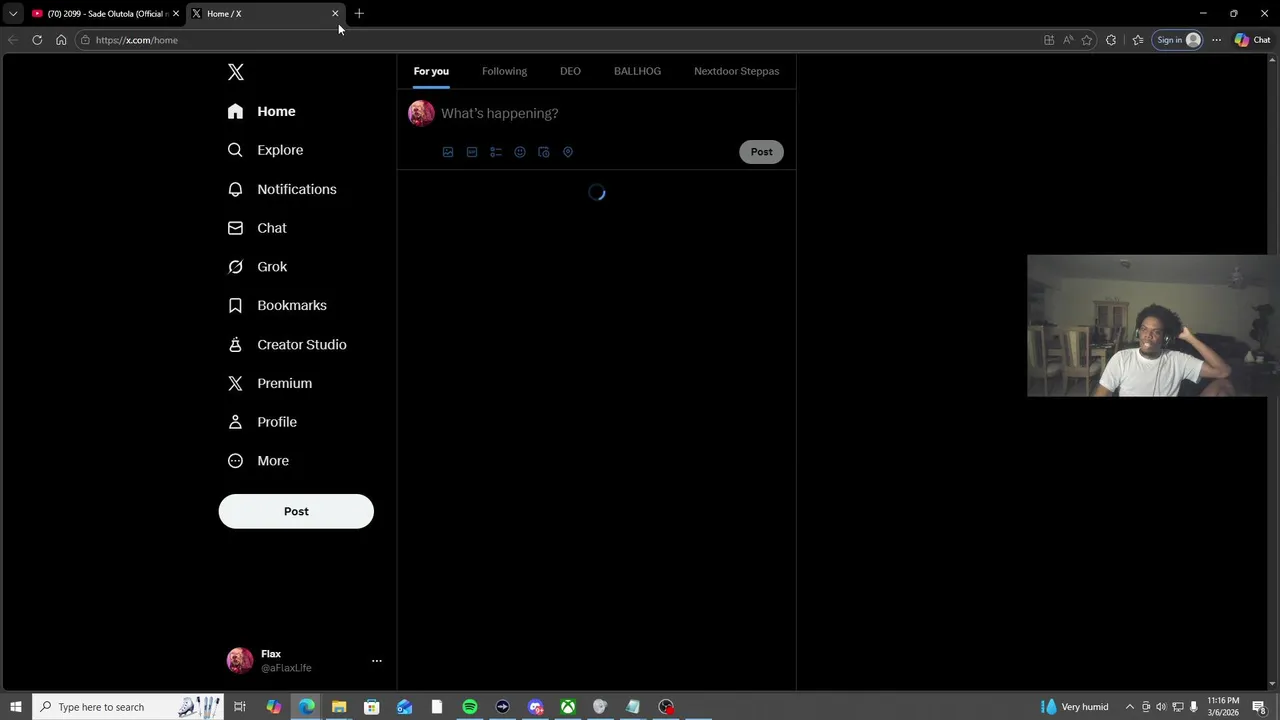
Task: Go to Home in X sidebar
Action: point(262,111)
